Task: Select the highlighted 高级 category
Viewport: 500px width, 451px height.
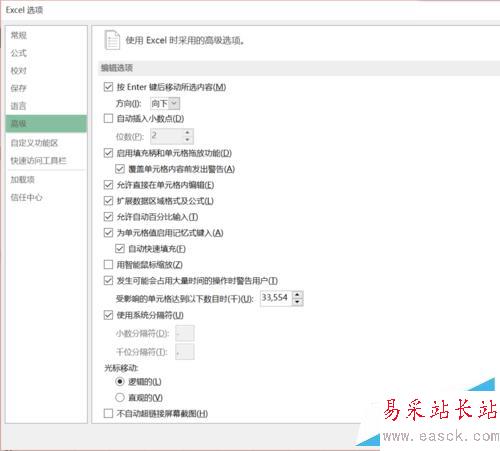Action: (x=46, y=124)
